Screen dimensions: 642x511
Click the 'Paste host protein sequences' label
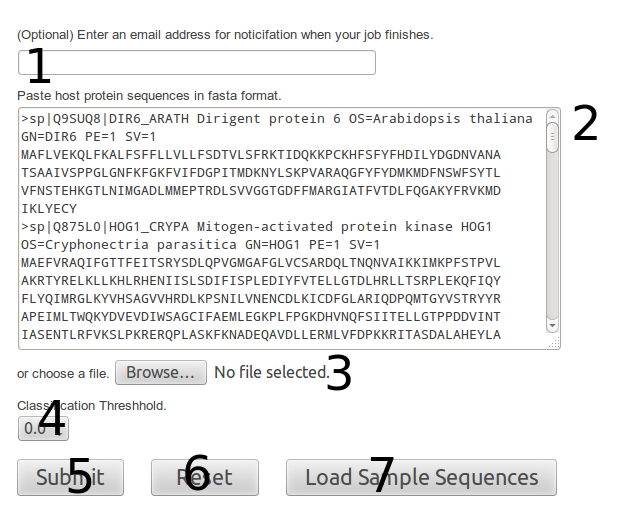click(x=149, y=96)
